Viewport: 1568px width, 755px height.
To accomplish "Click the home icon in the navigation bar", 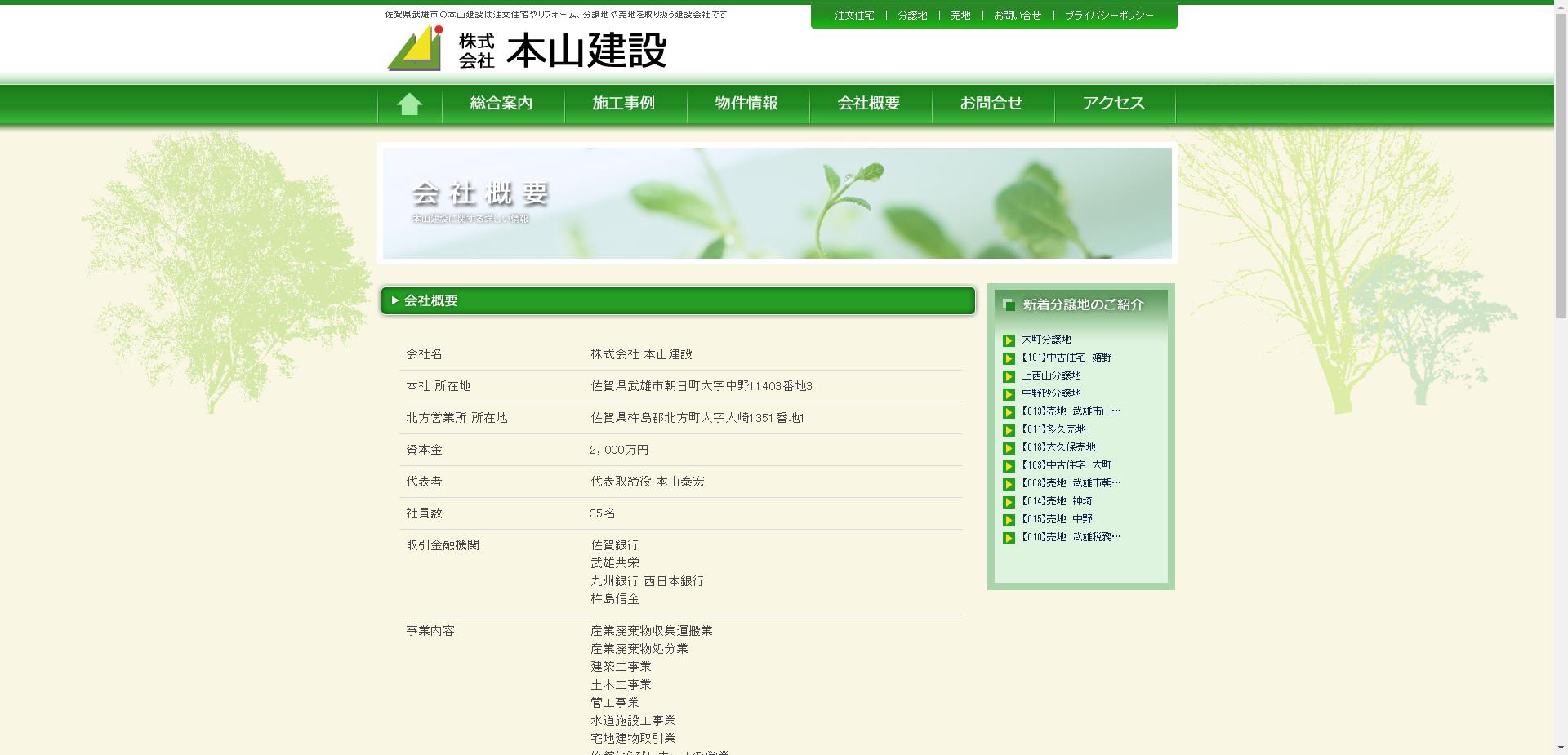I will click(408, 104).
